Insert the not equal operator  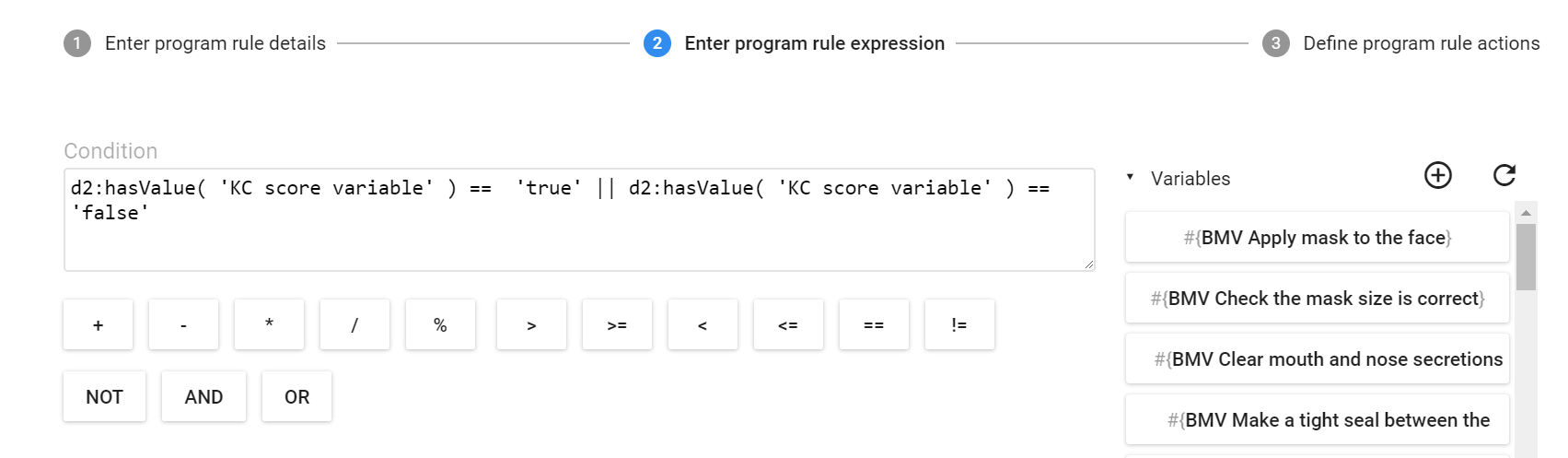(959, 324)
